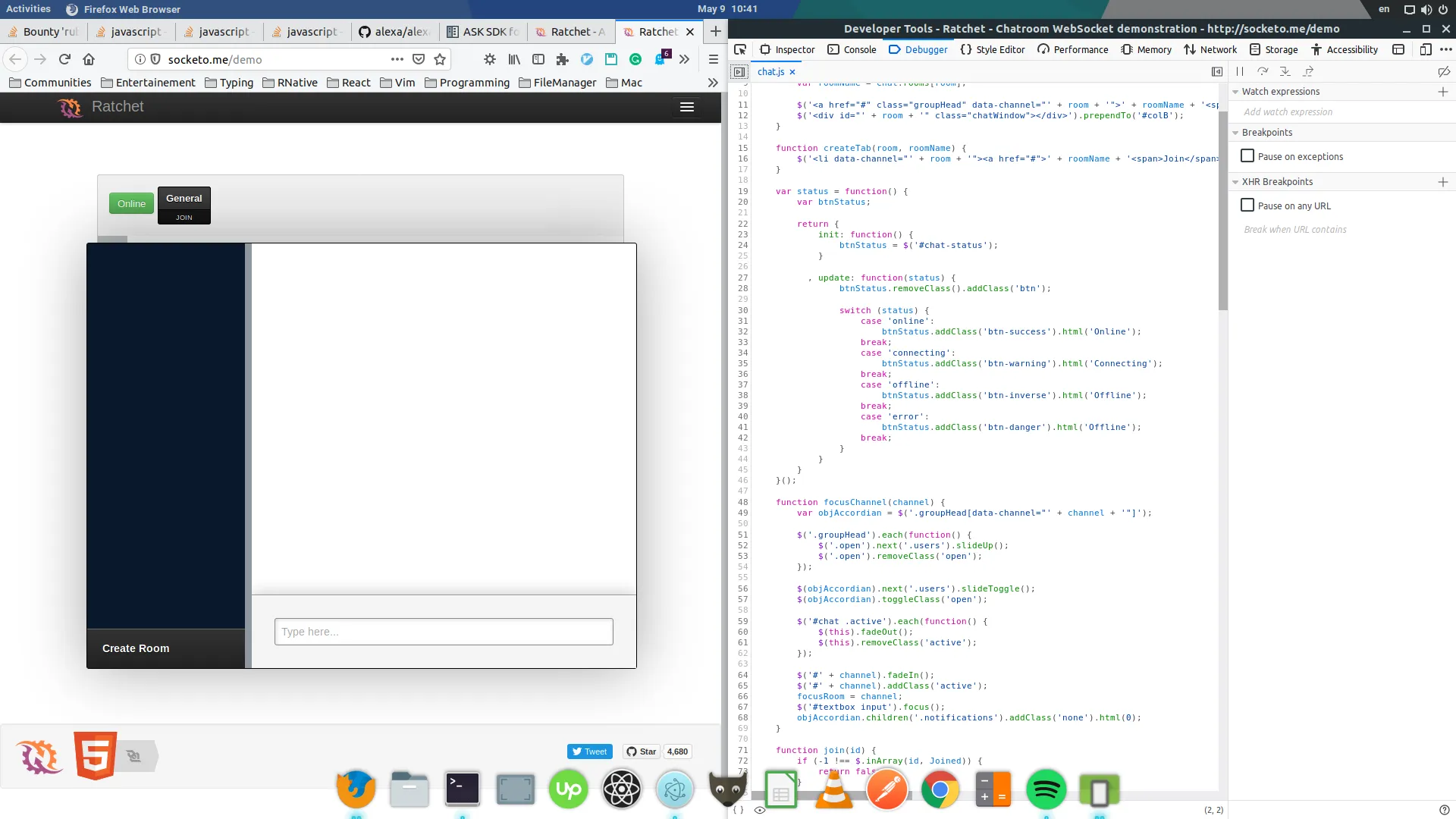Viewport: 1456px width, 819px height.
Task: Click the responsive design mode icon
Action: pos(1426,49)
